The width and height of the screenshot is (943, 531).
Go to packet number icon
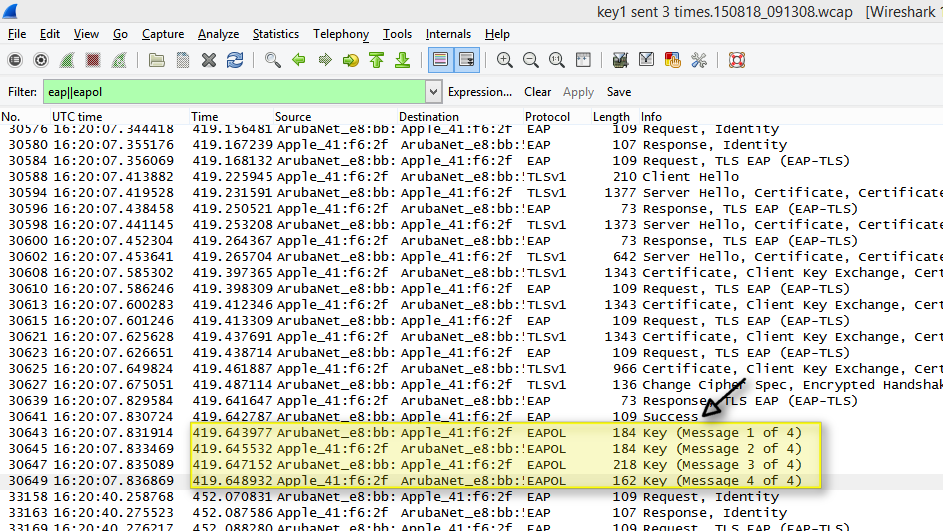(x=351, y=60)
